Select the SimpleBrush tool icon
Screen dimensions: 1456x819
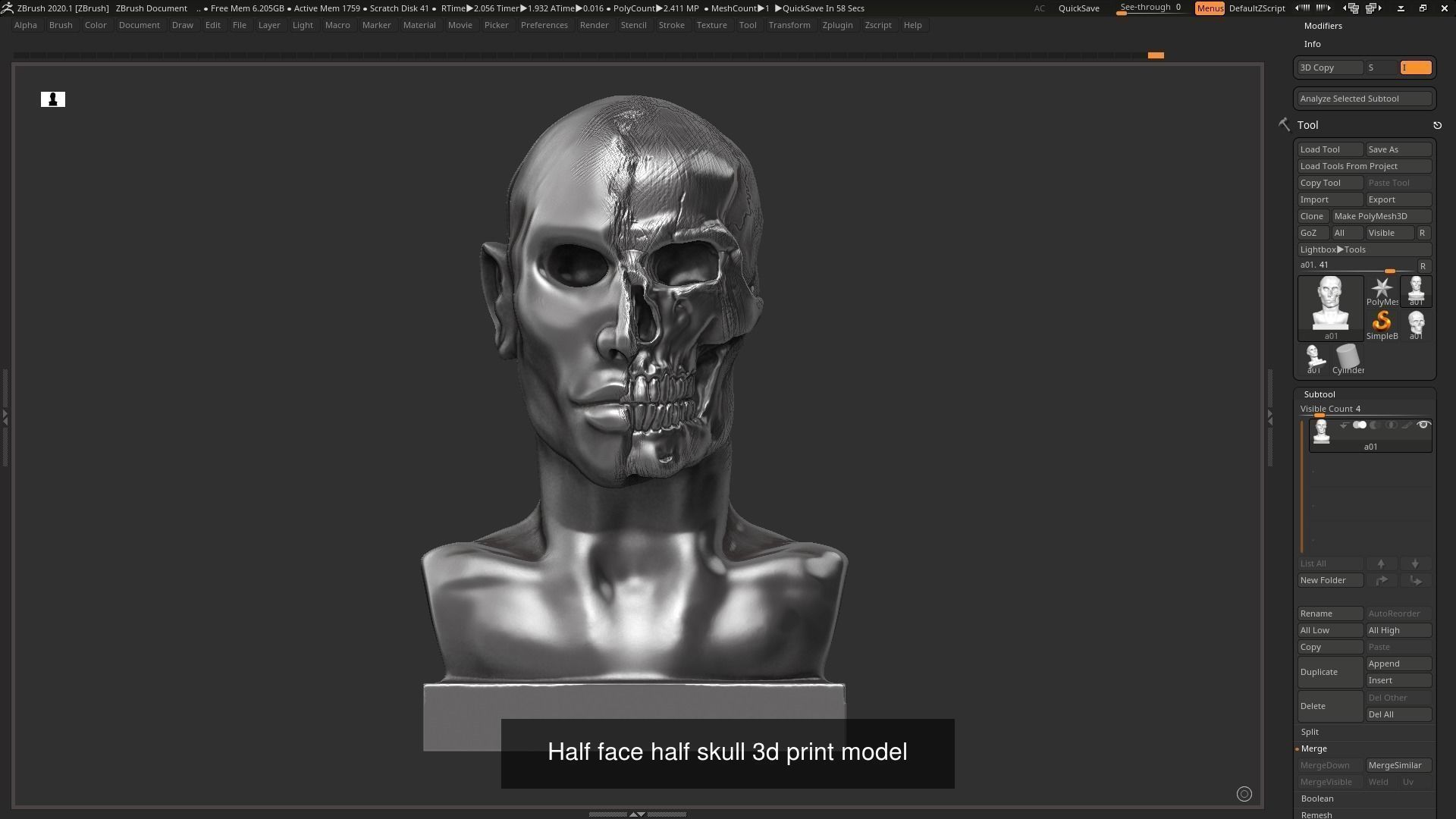click(1382, 322)
